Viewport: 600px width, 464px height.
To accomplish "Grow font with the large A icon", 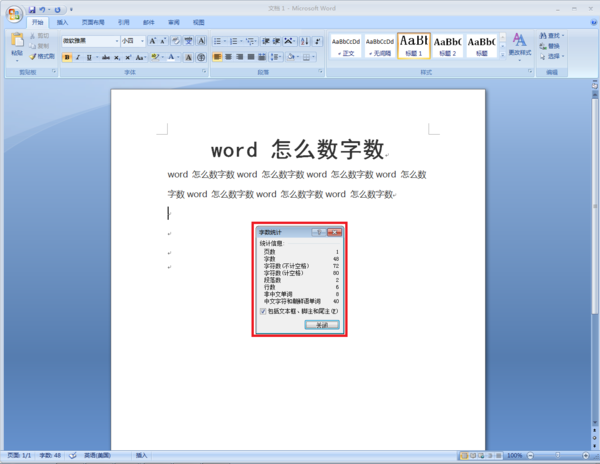I will [153, 41].
